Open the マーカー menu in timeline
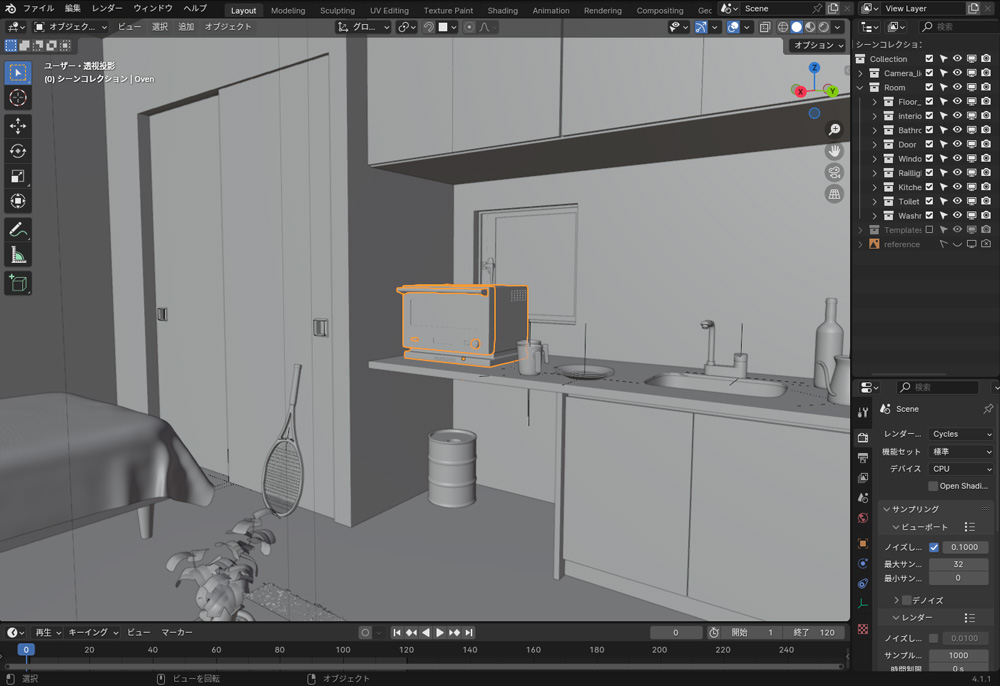Screen dimensions: 1000x686 pos(177,632)
